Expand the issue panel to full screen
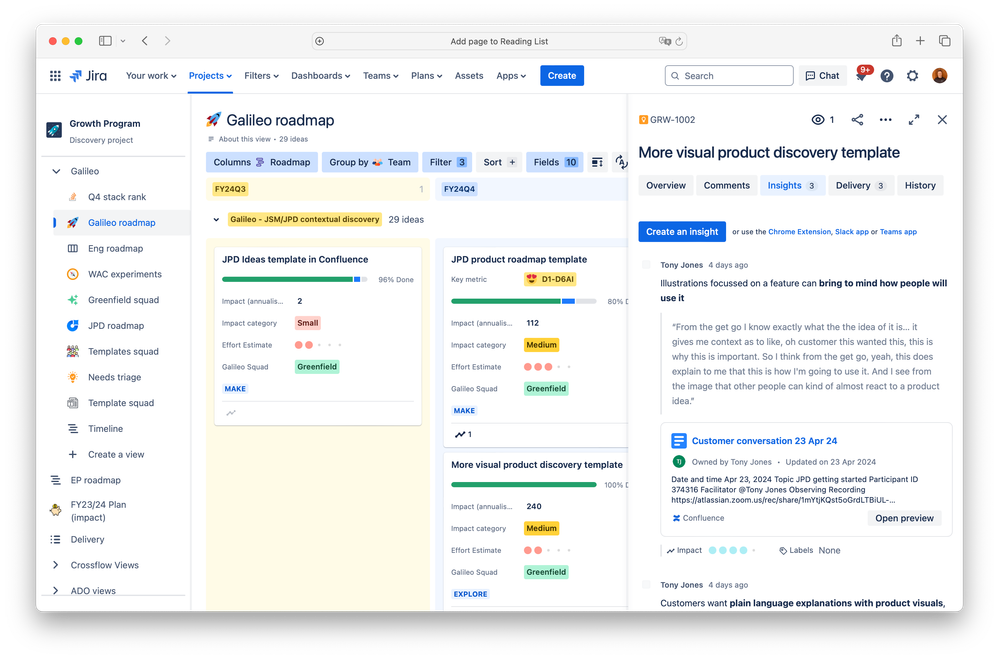 click(x=914, y=120)
